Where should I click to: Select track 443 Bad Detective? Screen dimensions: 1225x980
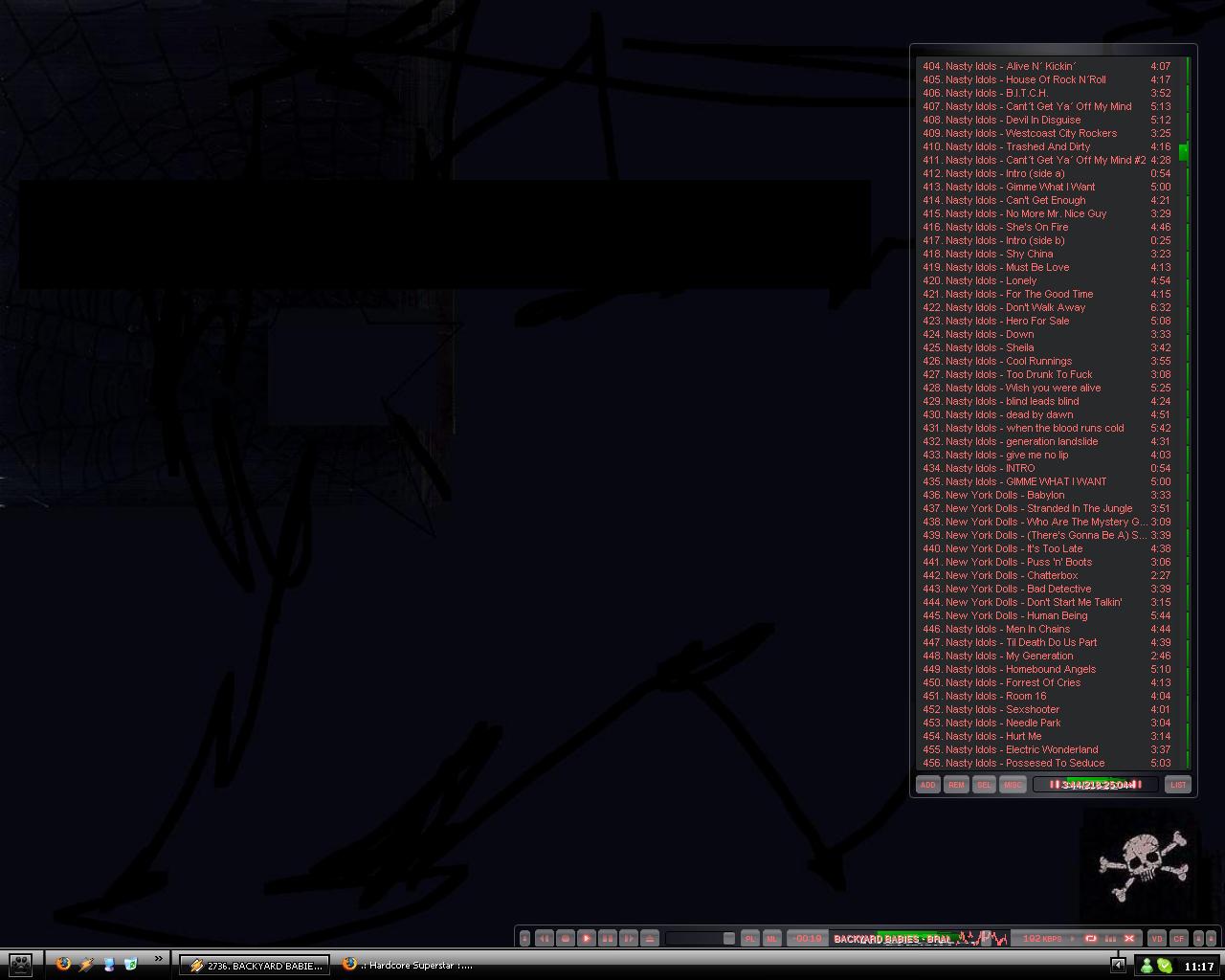click(x=1046, y=589)
